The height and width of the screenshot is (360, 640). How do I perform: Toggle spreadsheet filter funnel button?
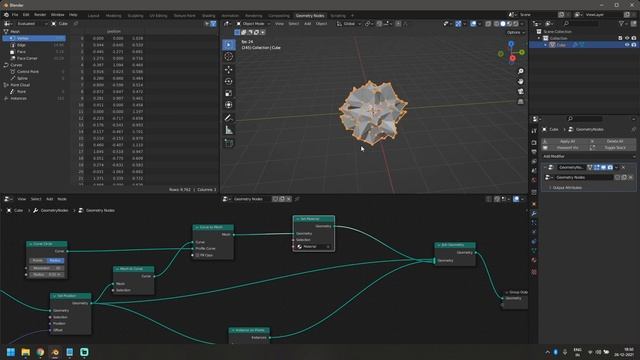pos(213,24)
